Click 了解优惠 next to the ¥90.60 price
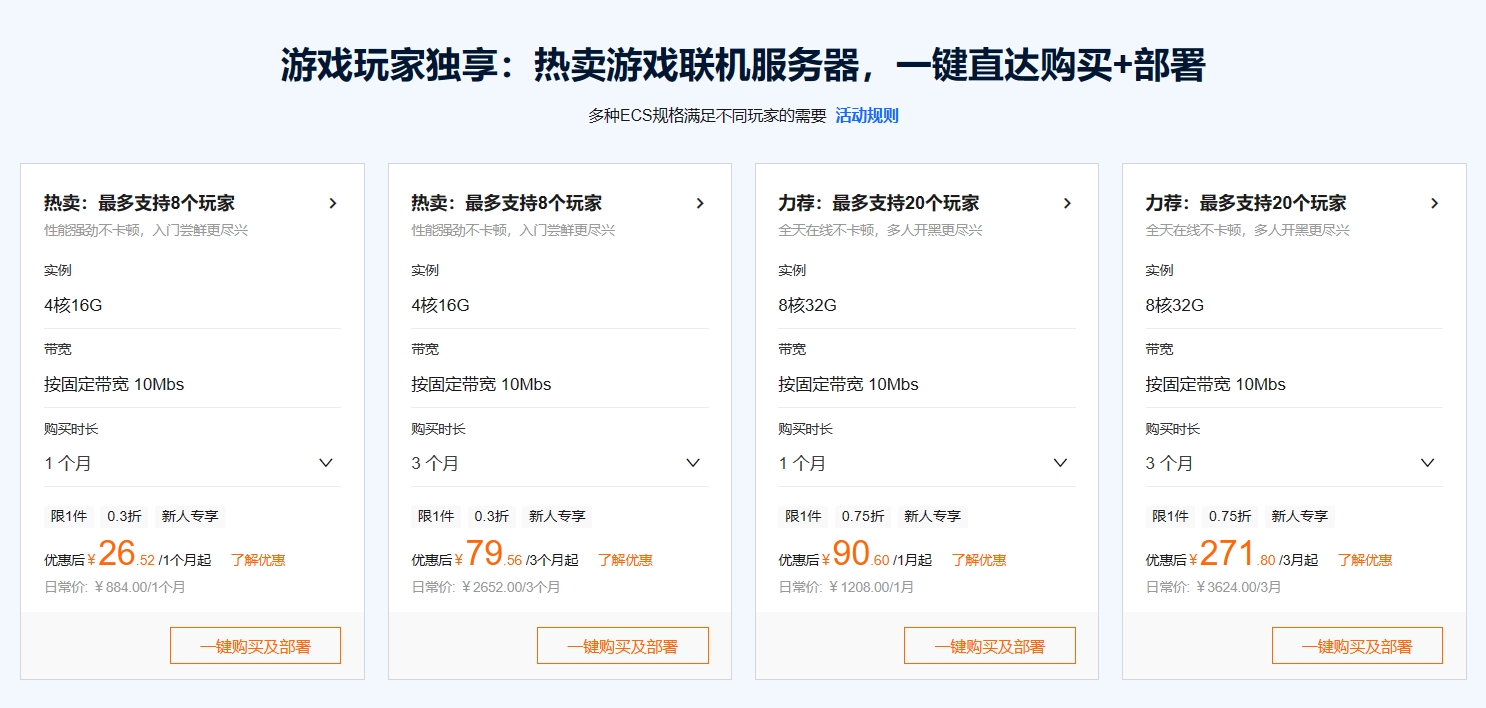Image resolution: width=1486 pixels, height=708 pixels. 979,560
